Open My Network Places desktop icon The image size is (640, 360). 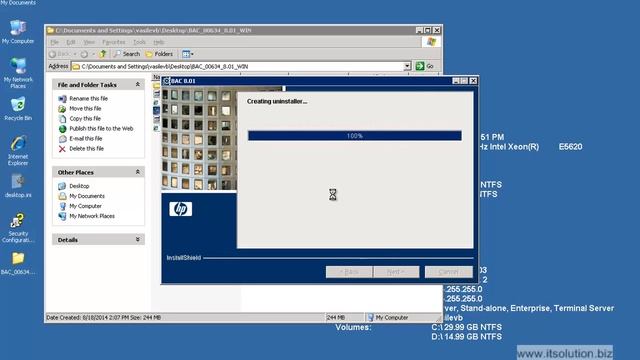(18, 73)
